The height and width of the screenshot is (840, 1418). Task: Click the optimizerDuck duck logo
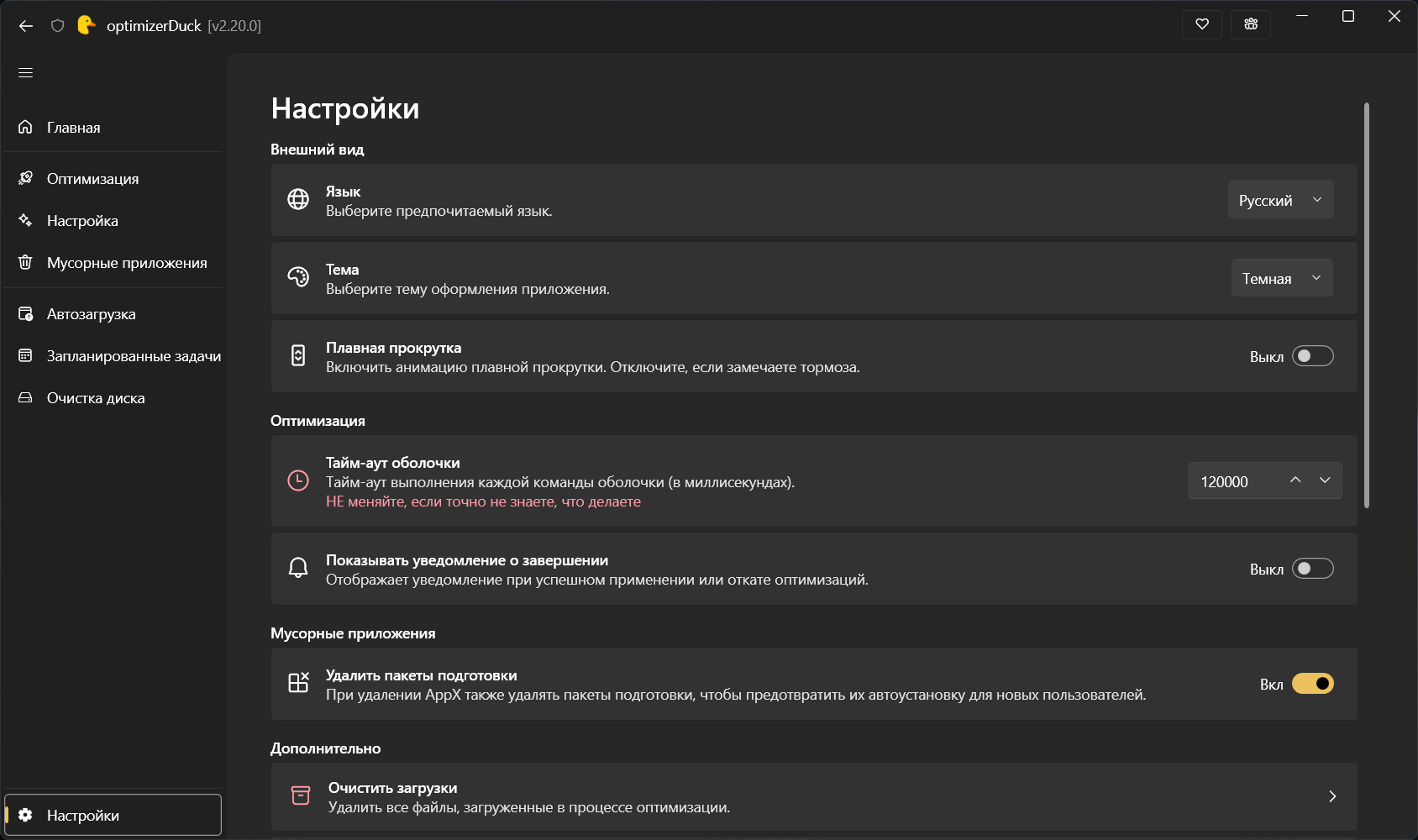86,25
